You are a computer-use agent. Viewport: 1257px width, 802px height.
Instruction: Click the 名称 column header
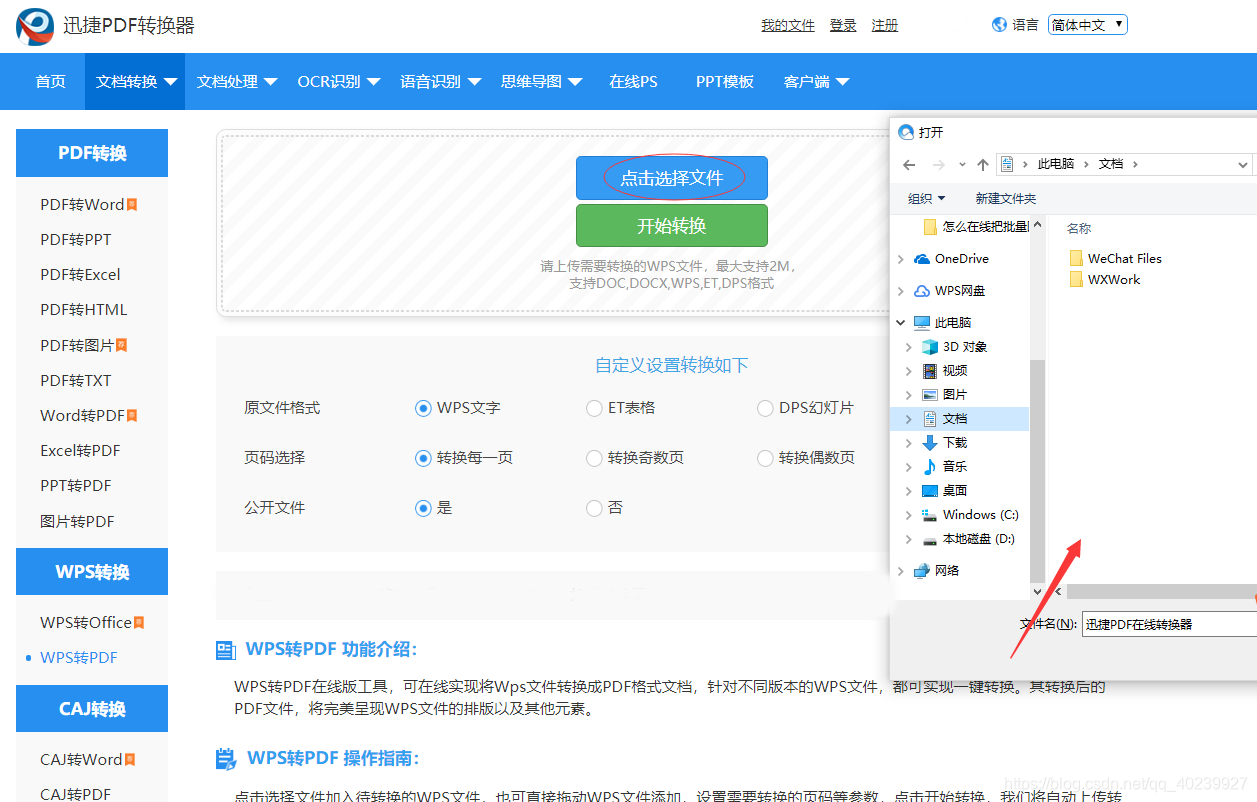pos(1079,229)
